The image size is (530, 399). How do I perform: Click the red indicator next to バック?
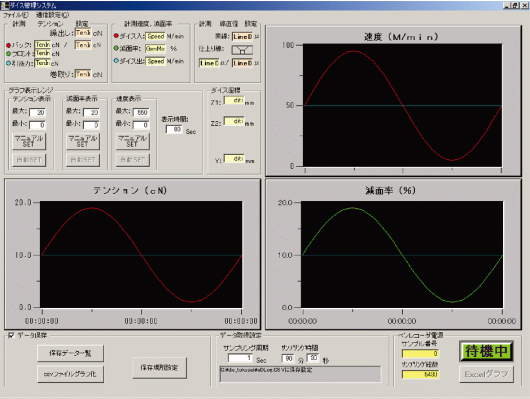click(x=9, y=45)
